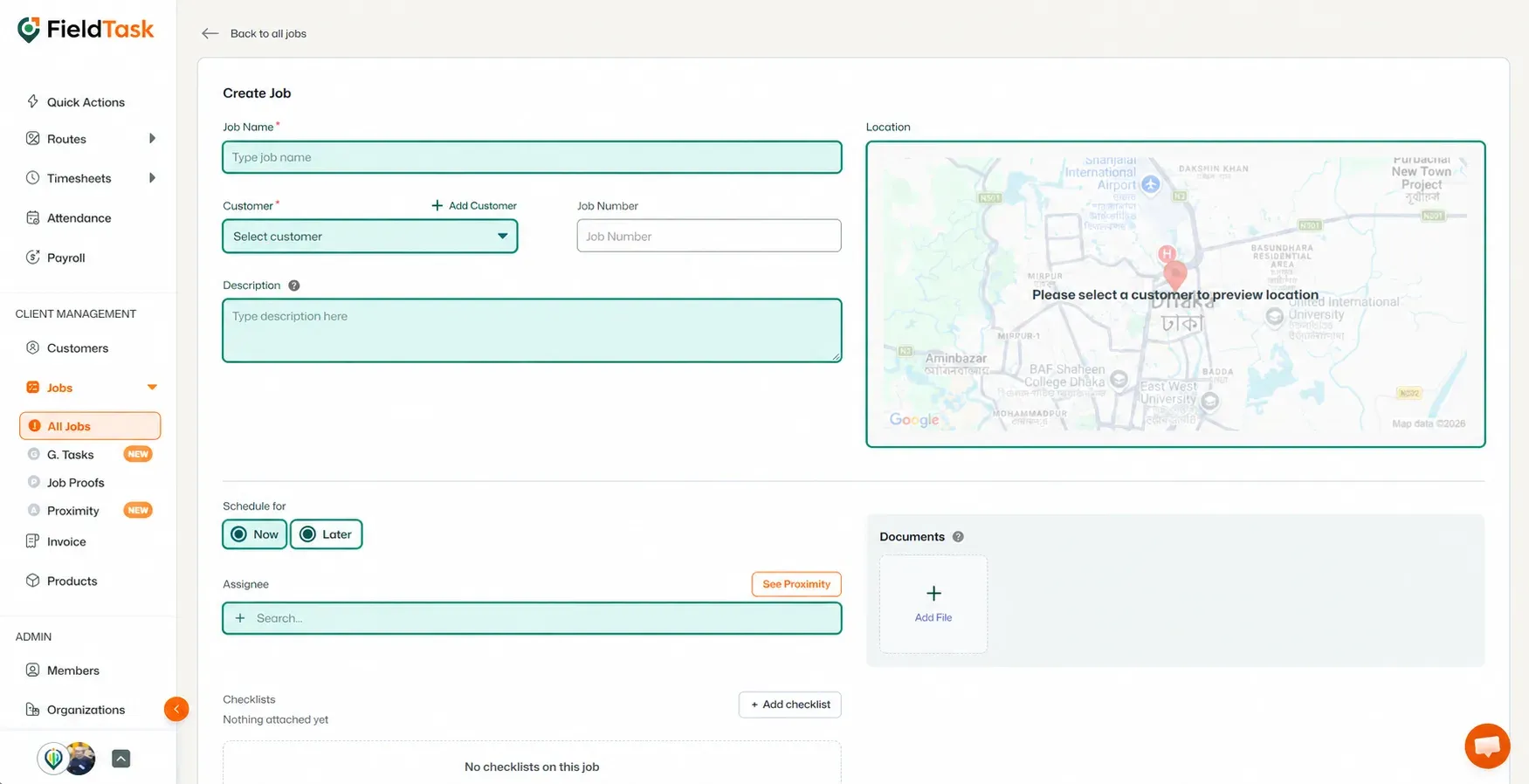Go to Customers menu item

coord(78,348)
